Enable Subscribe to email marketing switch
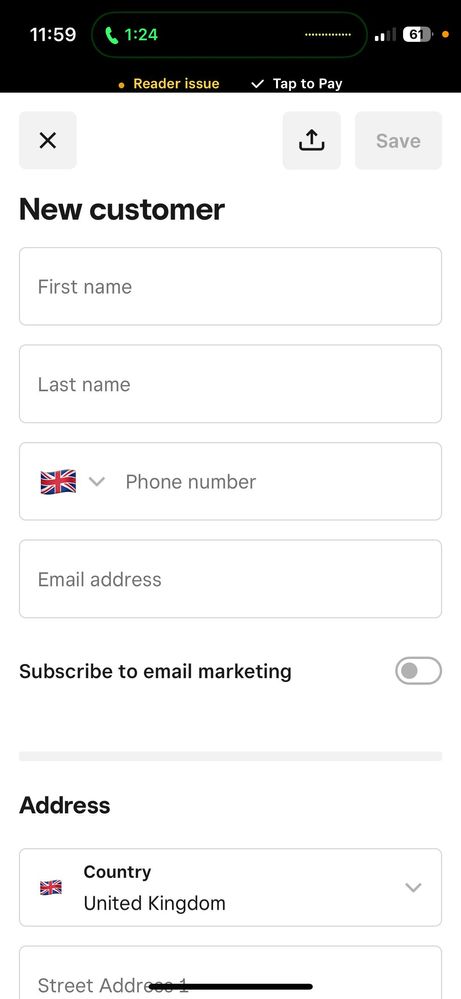The width and height of the screenshot is (461, 999). click(x=418, y=671)
